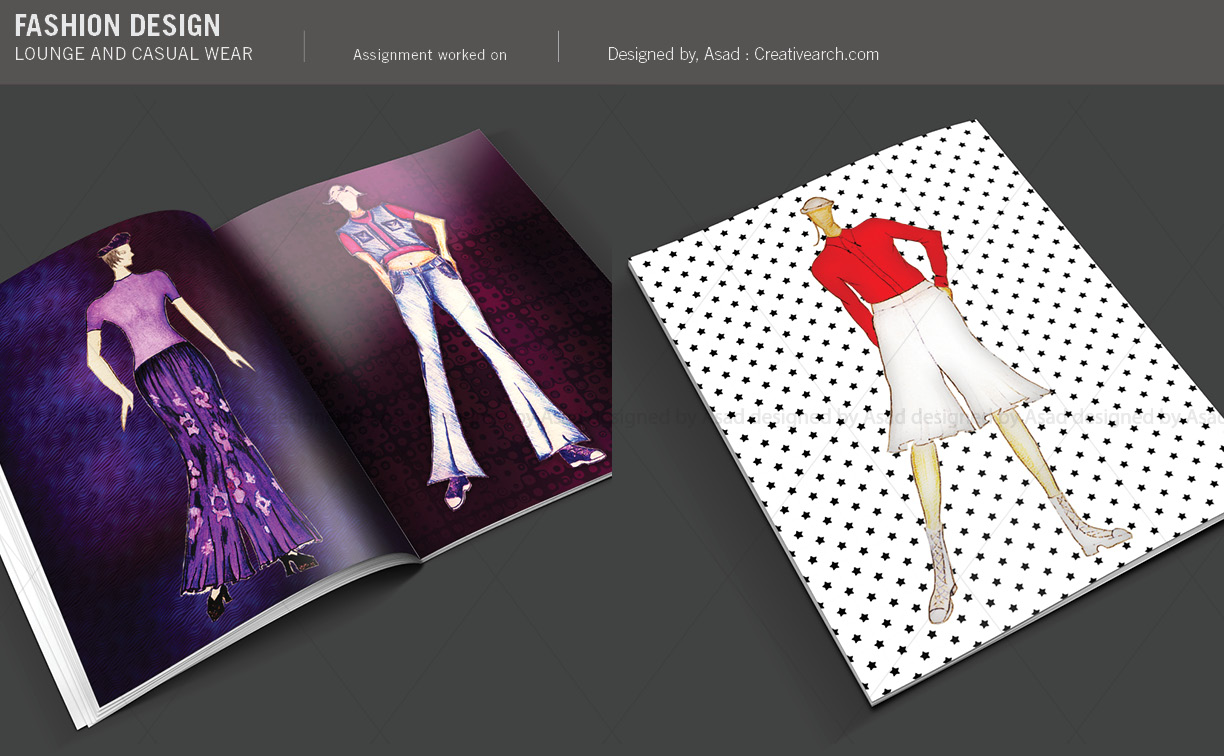Select the sneakers on the jeans figure
This screenshot has width=1224, height=756.
point(582,456)
